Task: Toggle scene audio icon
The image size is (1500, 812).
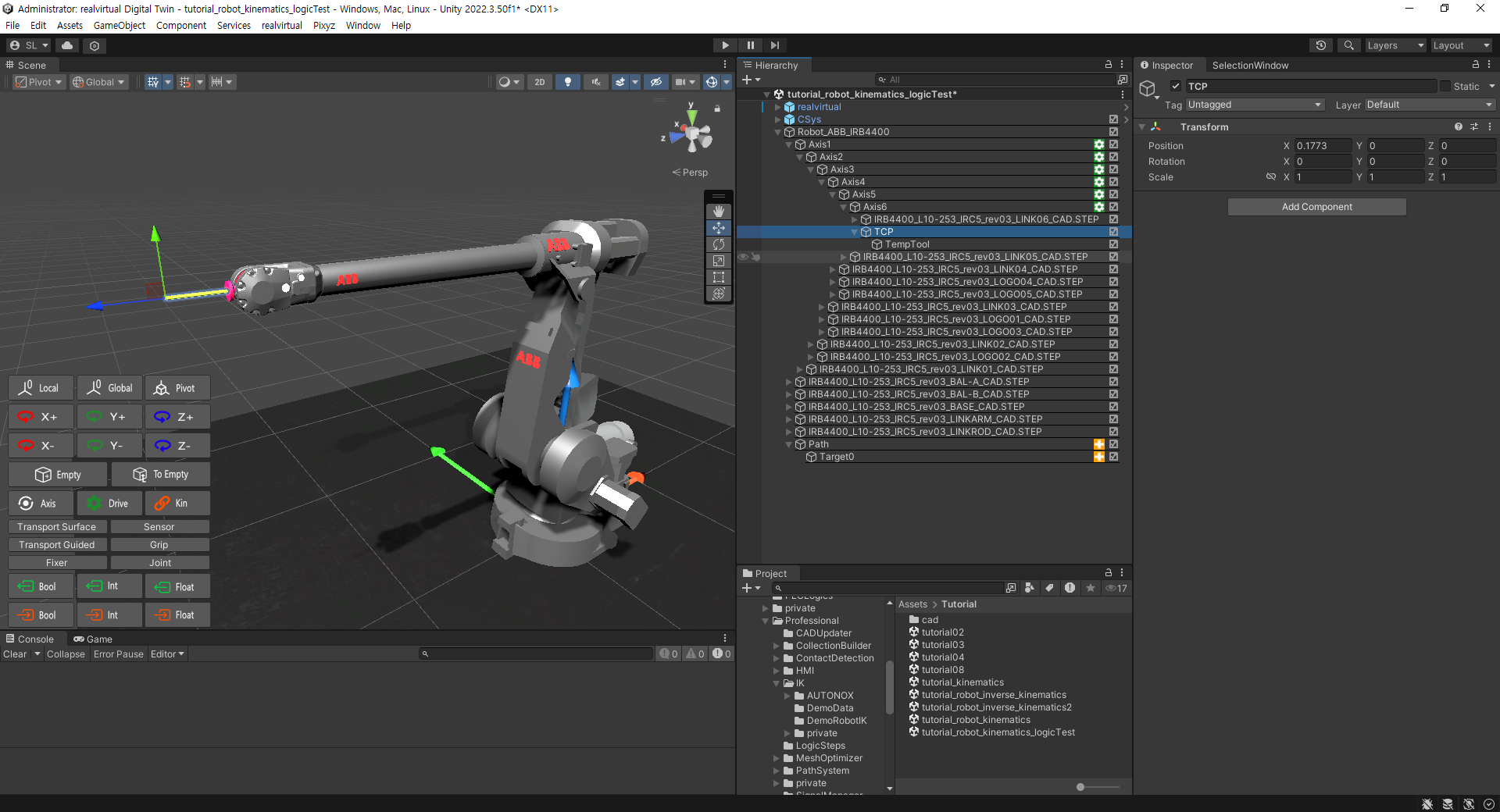Action: coord(596,82)
